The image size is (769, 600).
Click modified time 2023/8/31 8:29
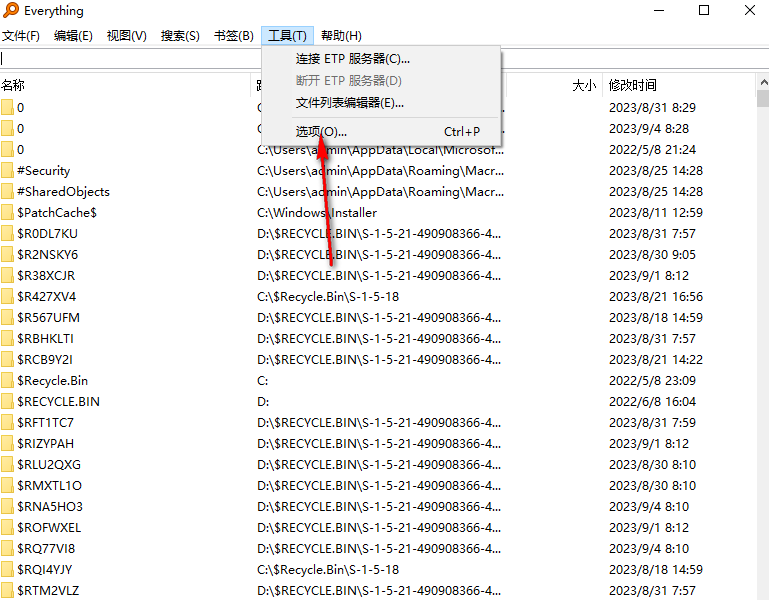pyautogui.click(x=652, y=107)
